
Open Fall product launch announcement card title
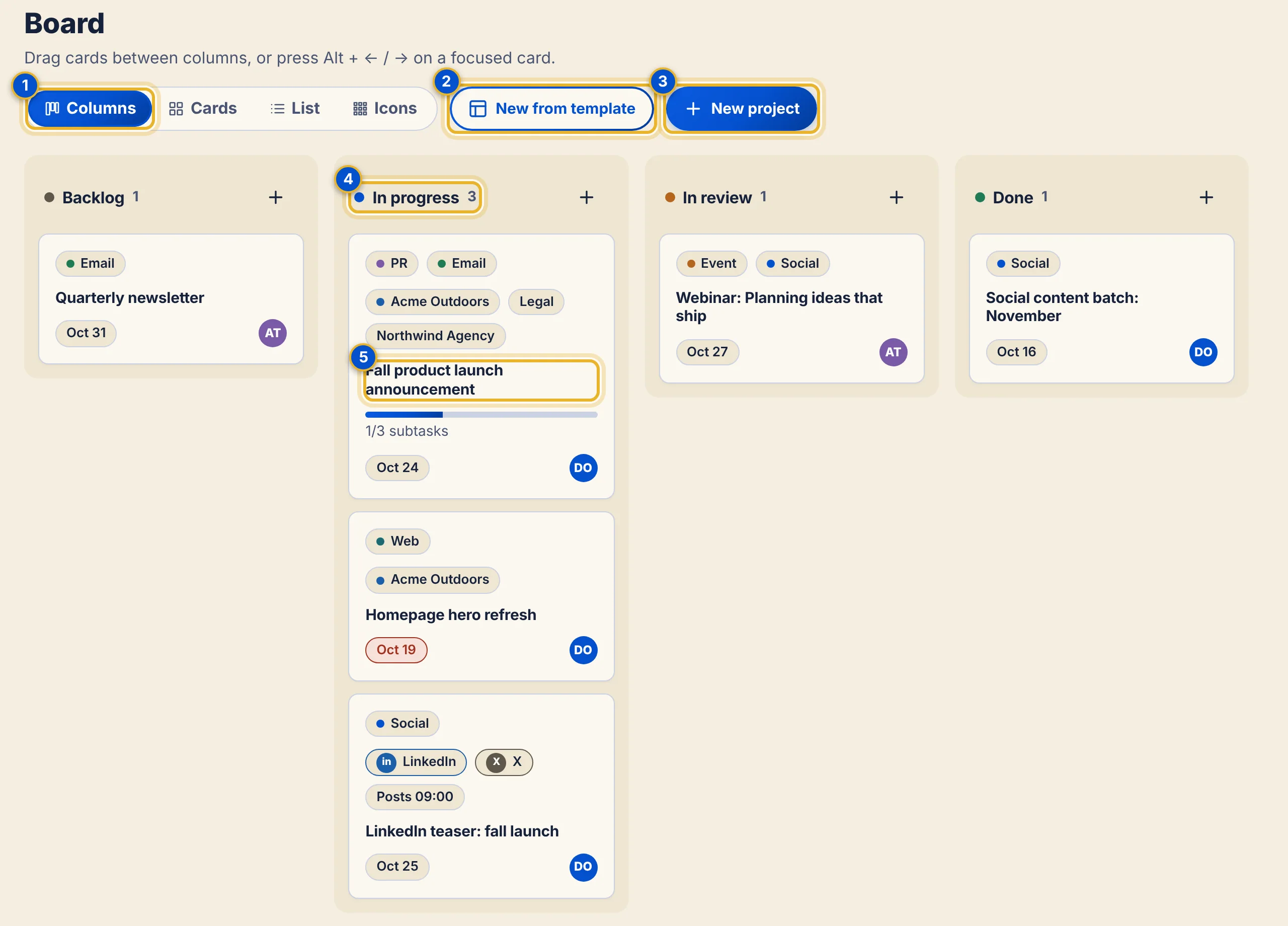pyautogui.click(x=481, y=379)
